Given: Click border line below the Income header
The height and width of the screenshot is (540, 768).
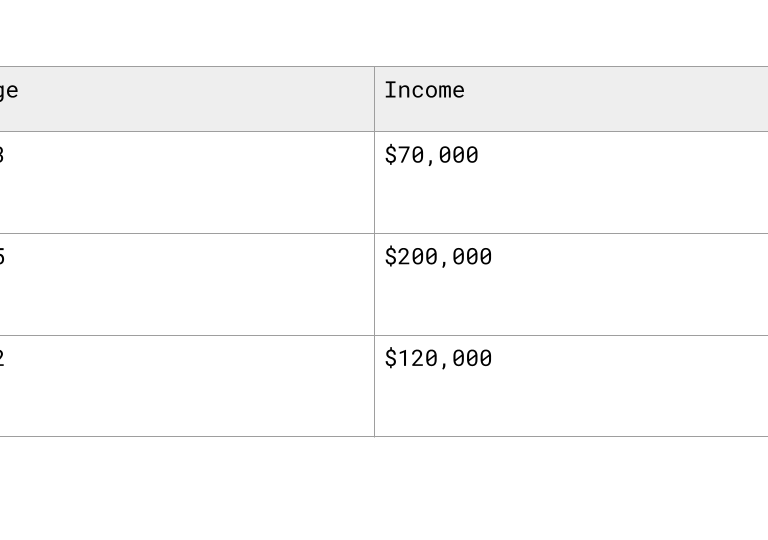Looking at the screenshot, I should [570, 131].
